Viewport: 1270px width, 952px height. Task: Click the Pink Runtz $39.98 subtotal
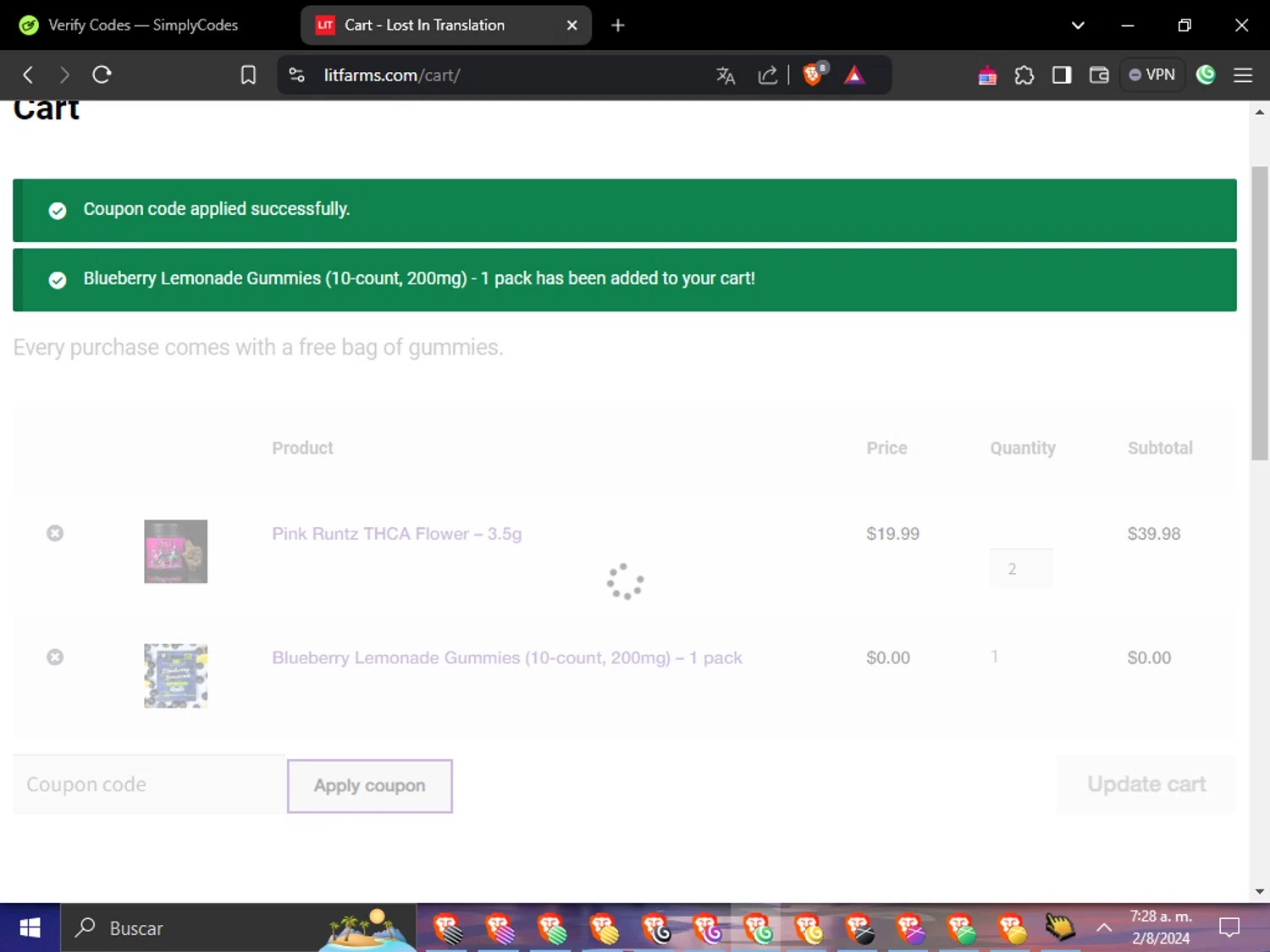(x=1154, y=534)
